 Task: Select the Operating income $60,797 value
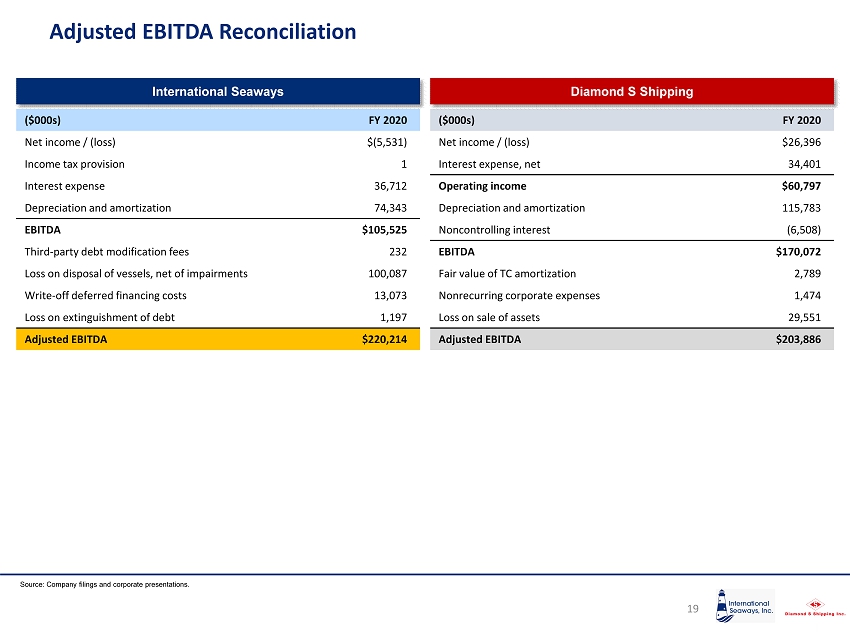tap(800, 186)
